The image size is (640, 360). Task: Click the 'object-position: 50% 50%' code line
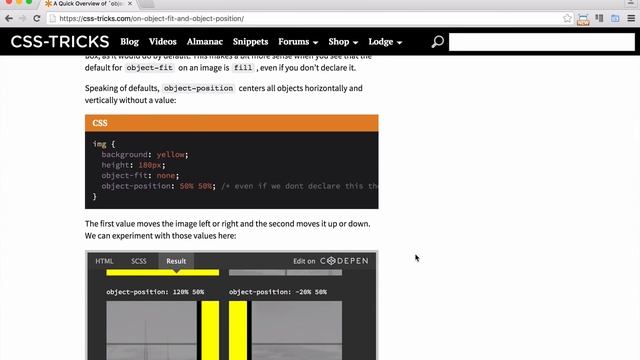click(x=158, y=186)
